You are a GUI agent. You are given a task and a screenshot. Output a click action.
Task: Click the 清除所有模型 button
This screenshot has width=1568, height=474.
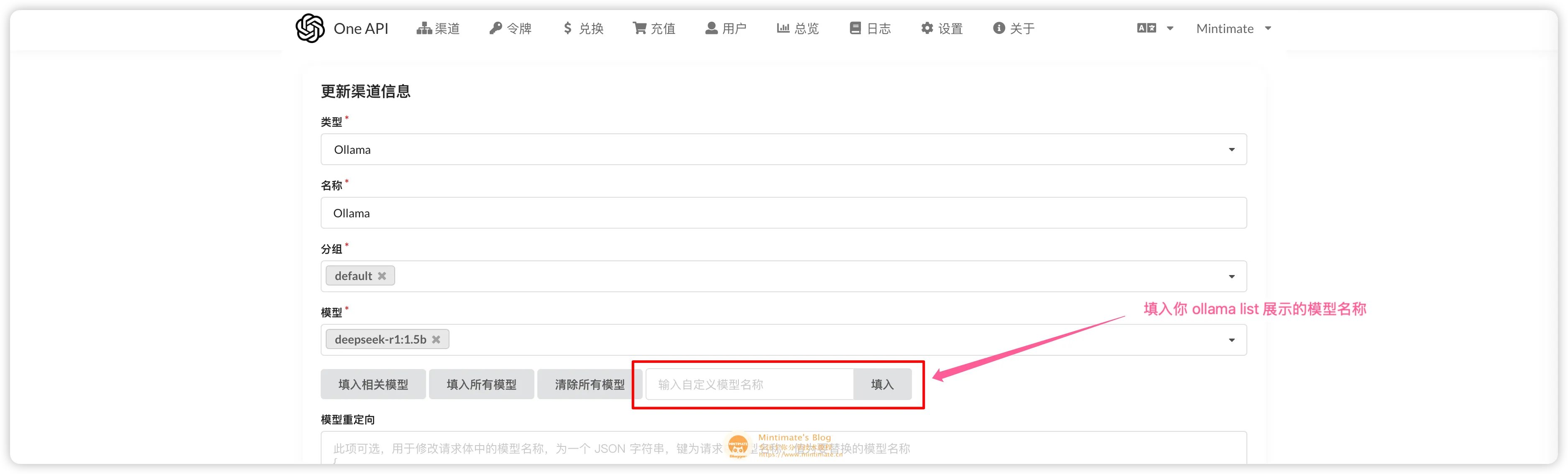tap(589, 384)
